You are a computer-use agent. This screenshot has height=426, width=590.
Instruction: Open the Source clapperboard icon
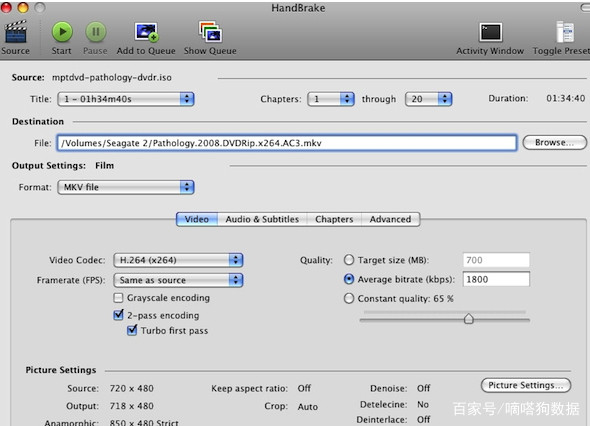(x=15, y=32)
